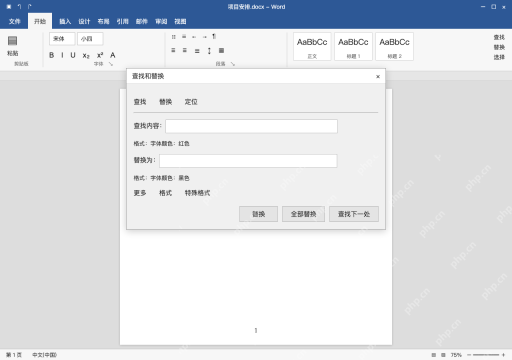Apply the 标题 1 style thumbnail
Image resolution: width=512 pixels, height=360 pixels.
coord(353,47)
